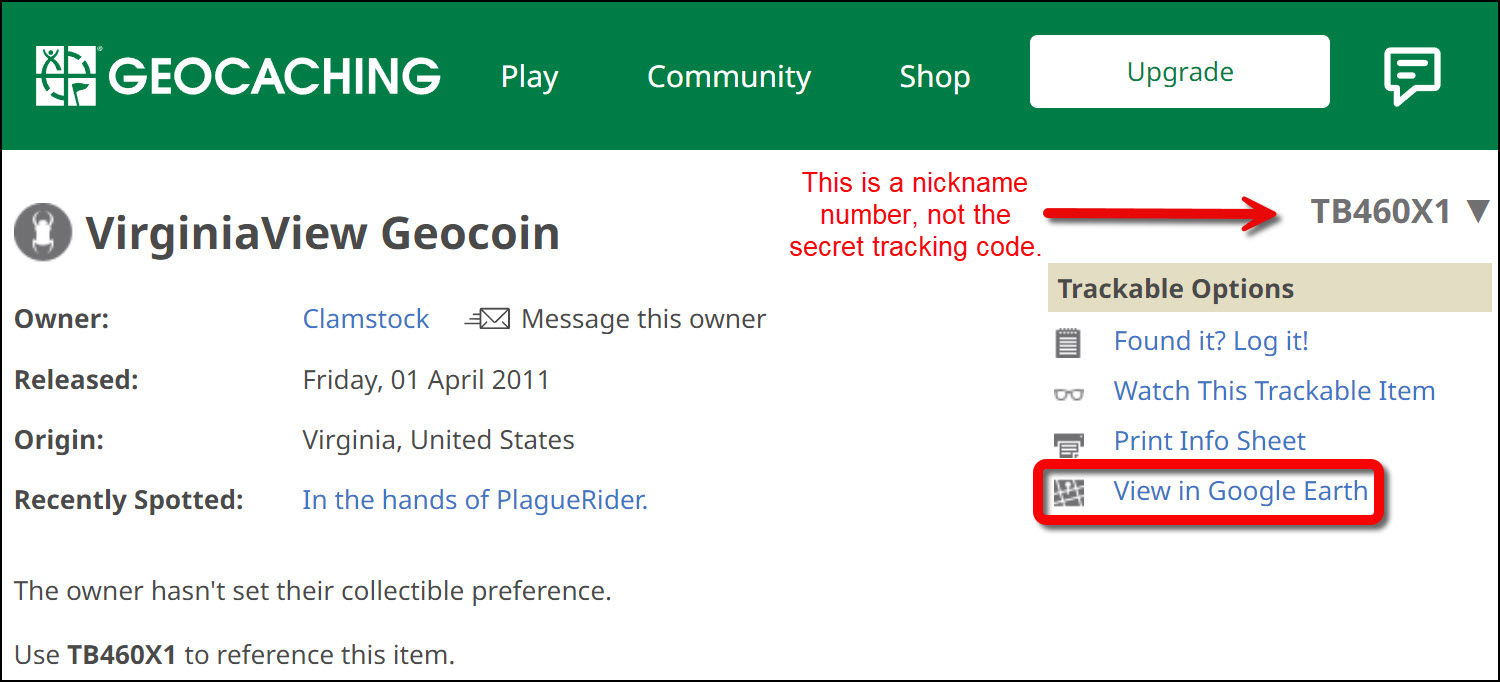Open the Shop menu
Viewport: 1500px width, 682px height.
pos(934,77)
